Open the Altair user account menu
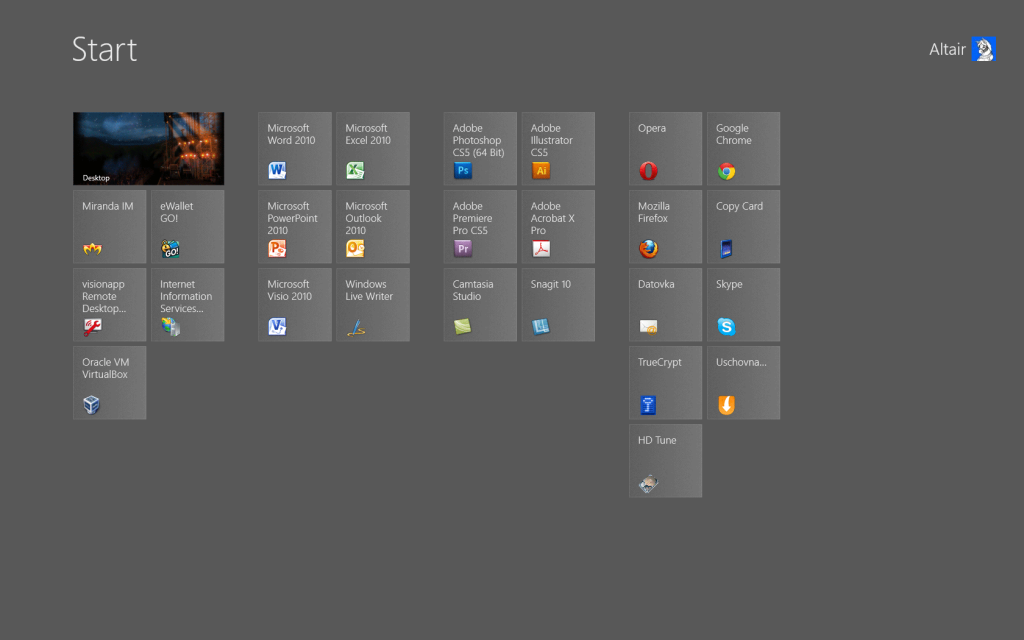Image resolution: width=1024 pixels, height=640 pixels. 963,49
